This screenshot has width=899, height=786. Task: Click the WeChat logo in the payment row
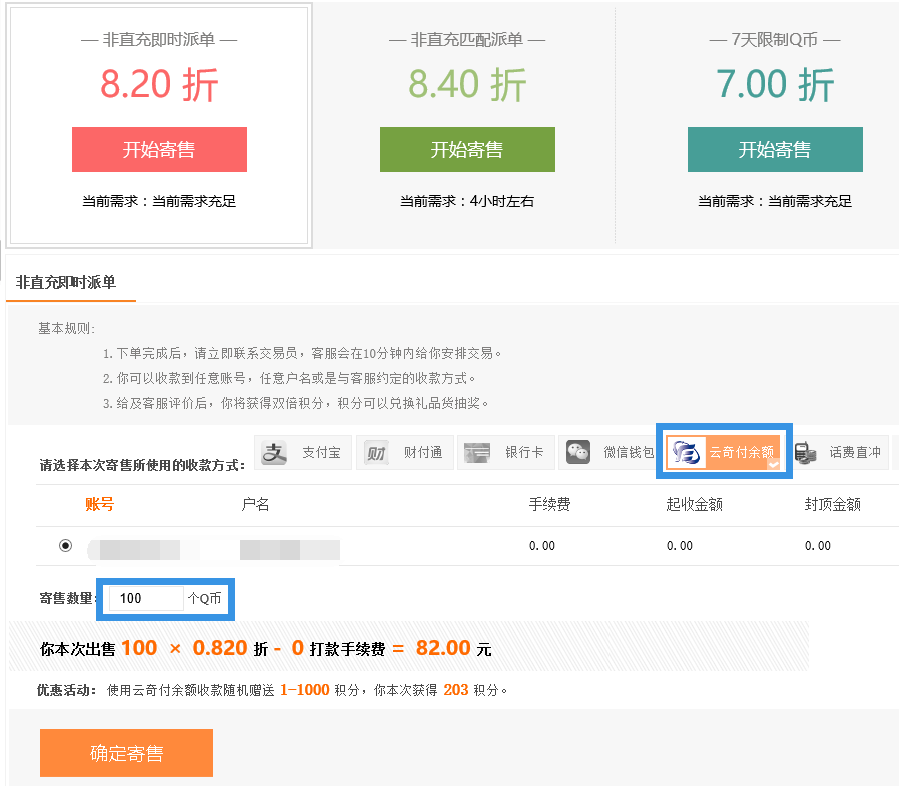(576, 452)
